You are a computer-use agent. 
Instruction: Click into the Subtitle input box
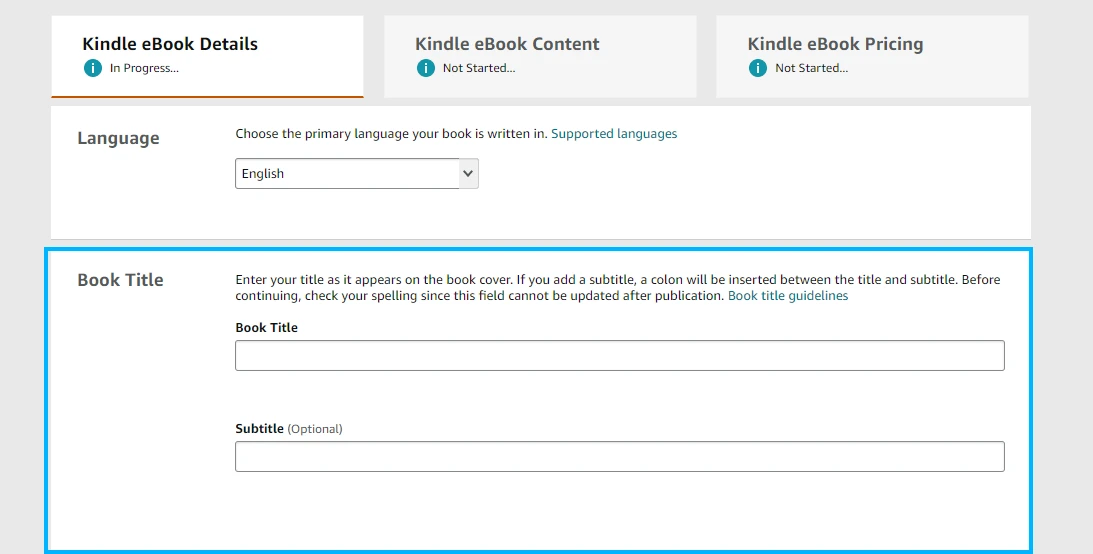[x=619, y=457]
